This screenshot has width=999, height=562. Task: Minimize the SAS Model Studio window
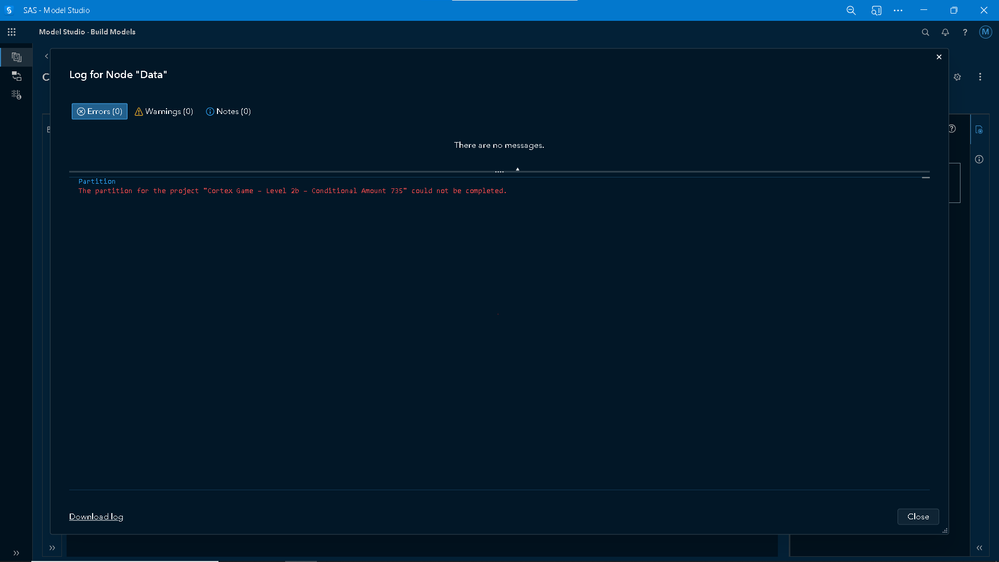(x=923, y=10)
